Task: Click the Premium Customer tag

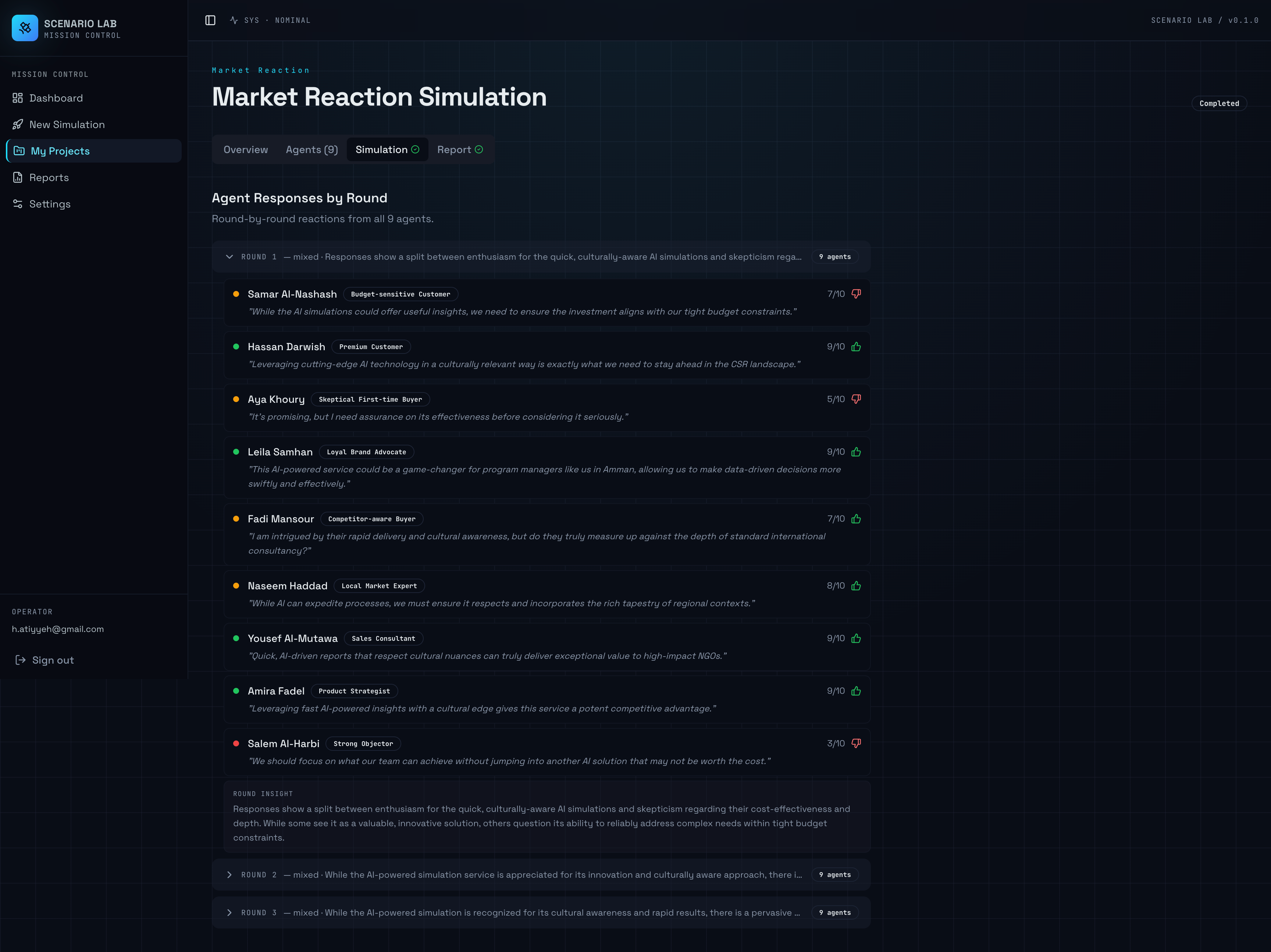Action: (x=371, y=347)
